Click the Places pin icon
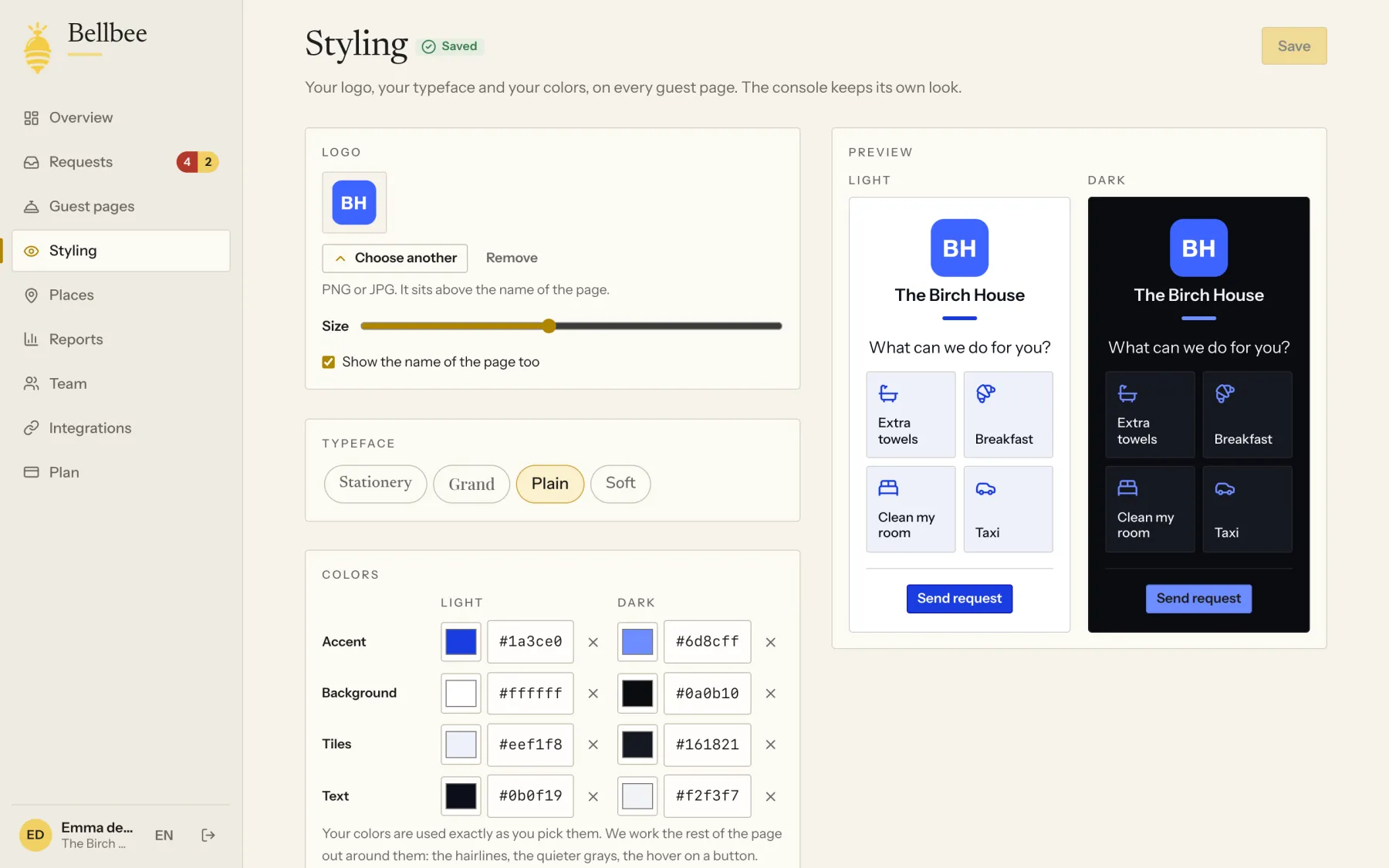The height and width of the screenshot is (868, 1389). 31,296
